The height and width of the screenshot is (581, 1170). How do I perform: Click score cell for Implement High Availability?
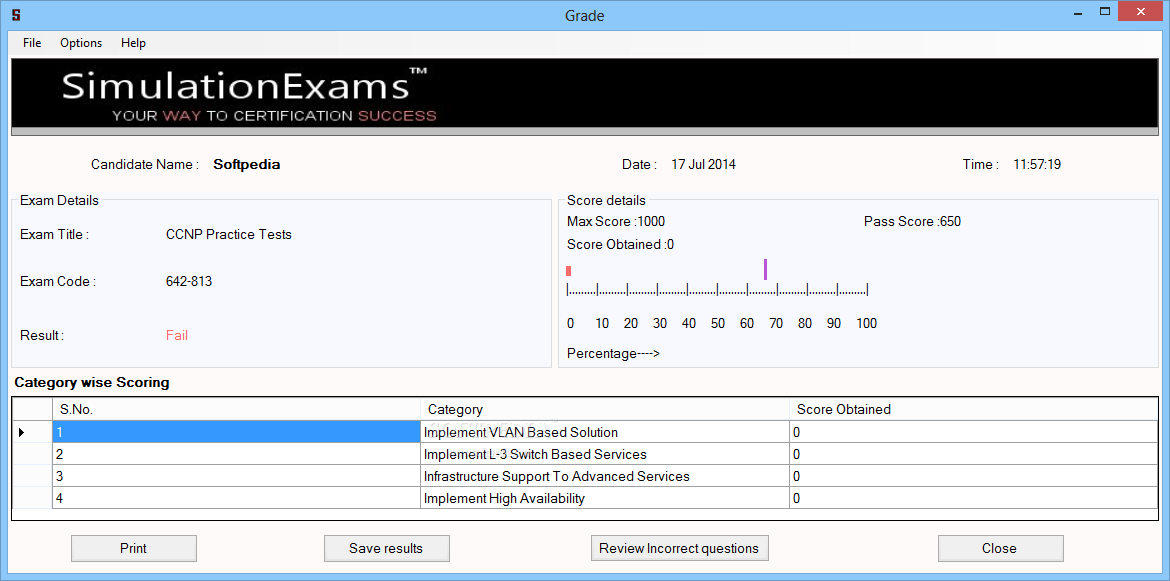[x=973, y=497]
